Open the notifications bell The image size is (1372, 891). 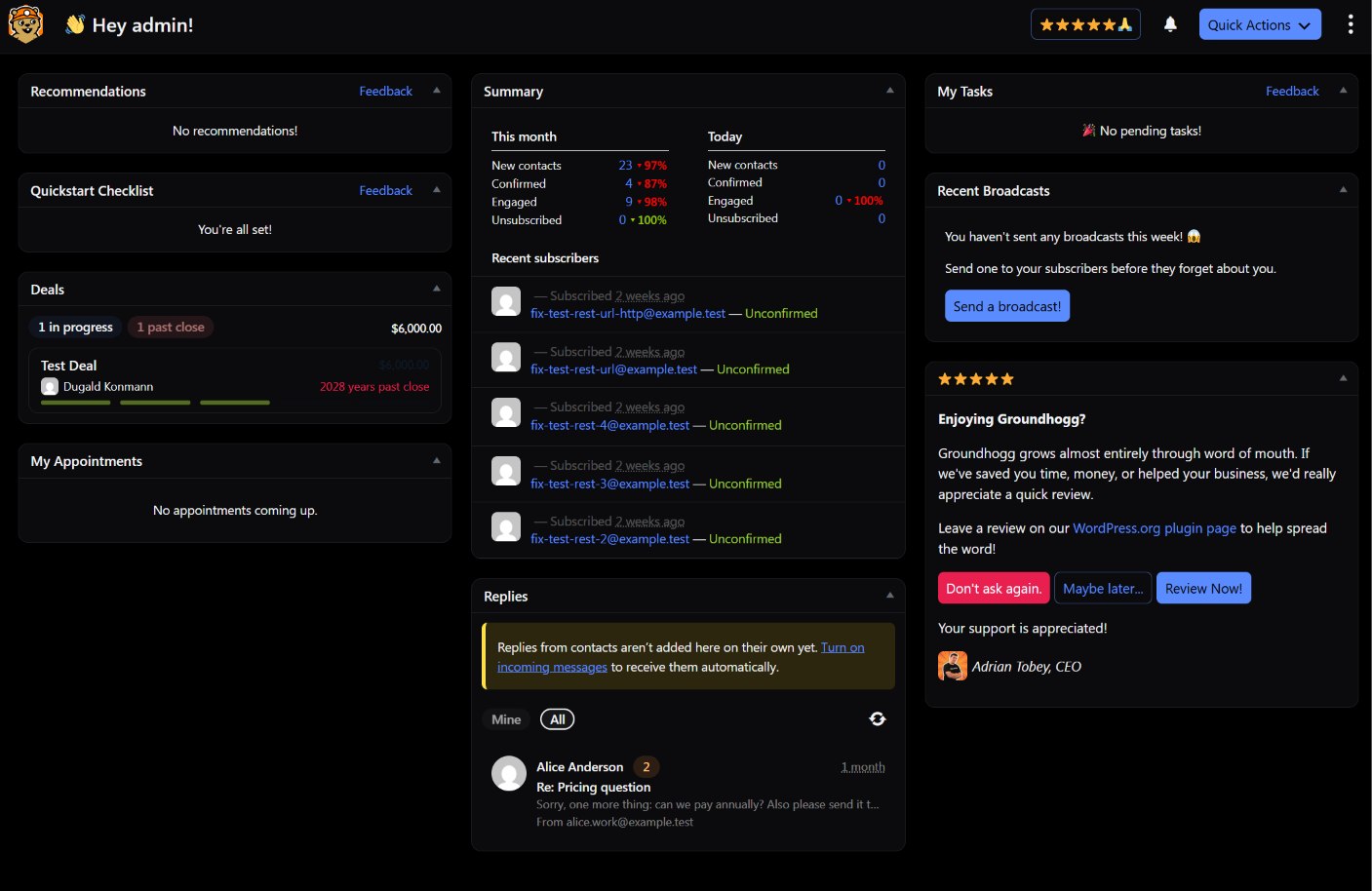click(x=1170, y=24)
